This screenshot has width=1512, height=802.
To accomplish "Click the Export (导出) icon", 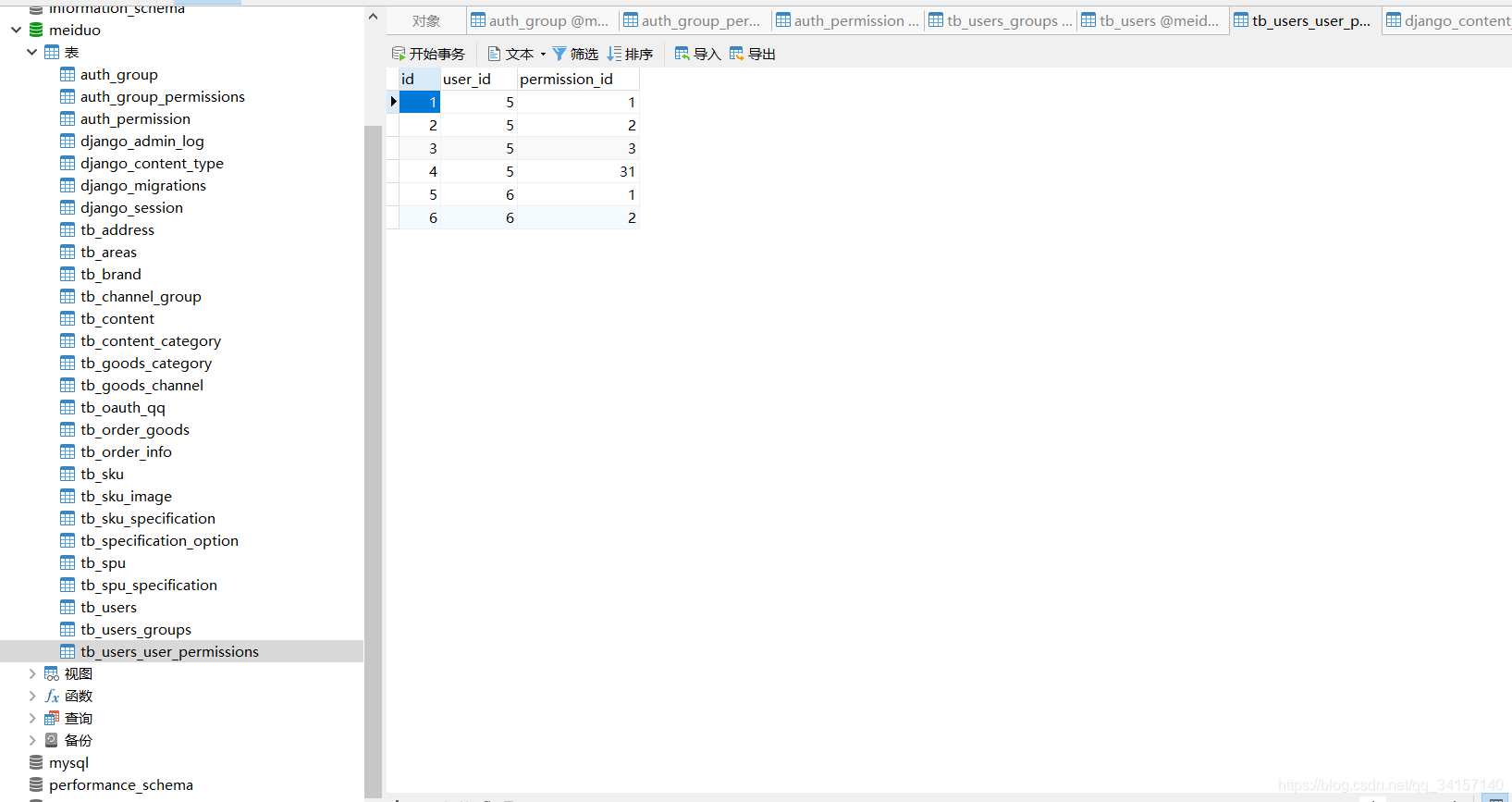I will tap(737, 54).
